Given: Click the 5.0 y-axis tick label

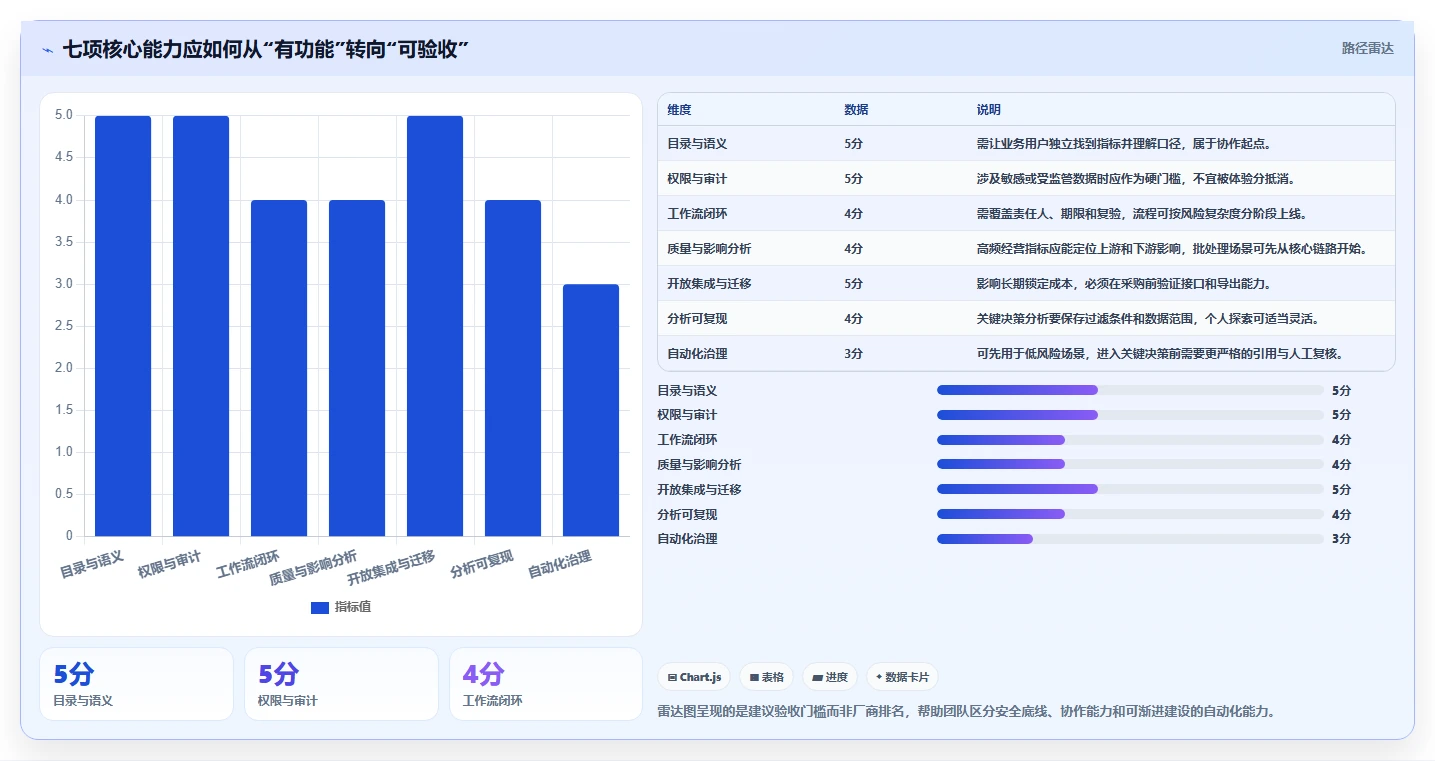Looking at the screenshot, I should [63, 115].
